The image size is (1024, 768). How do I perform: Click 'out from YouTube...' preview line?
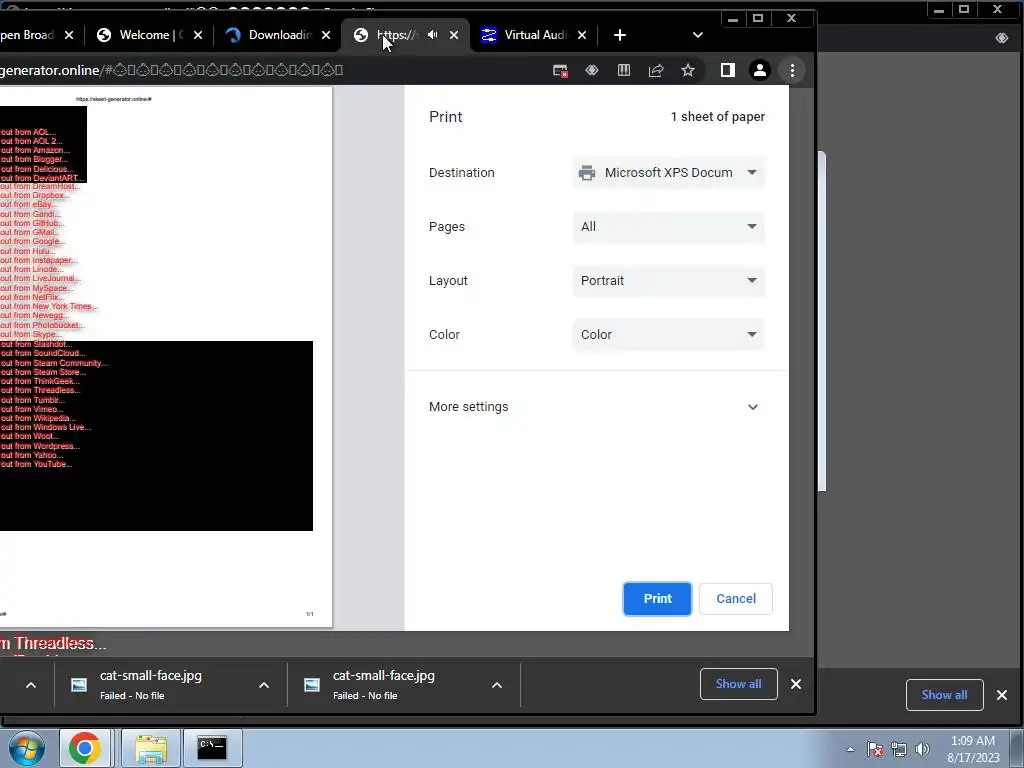(x=36, y=464)
